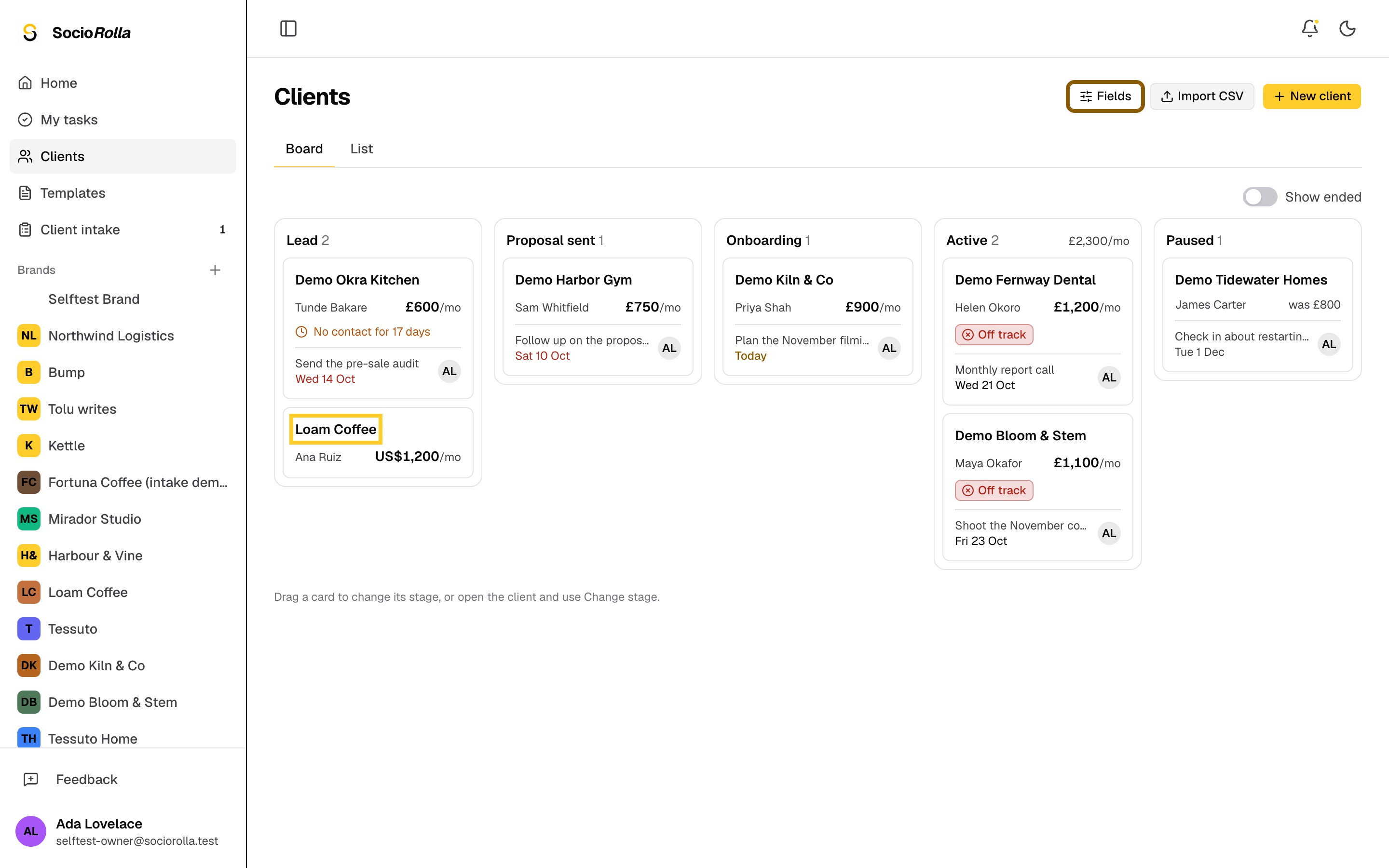Open Fortuna Coffee brand in sidebar

[123, 482]
